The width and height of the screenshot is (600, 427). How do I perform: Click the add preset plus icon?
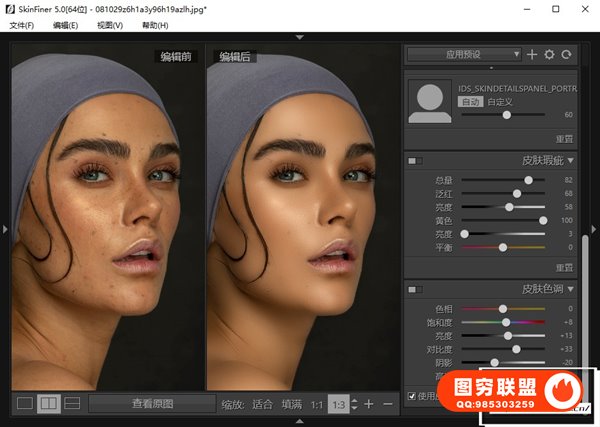click(x=532, y=54)
